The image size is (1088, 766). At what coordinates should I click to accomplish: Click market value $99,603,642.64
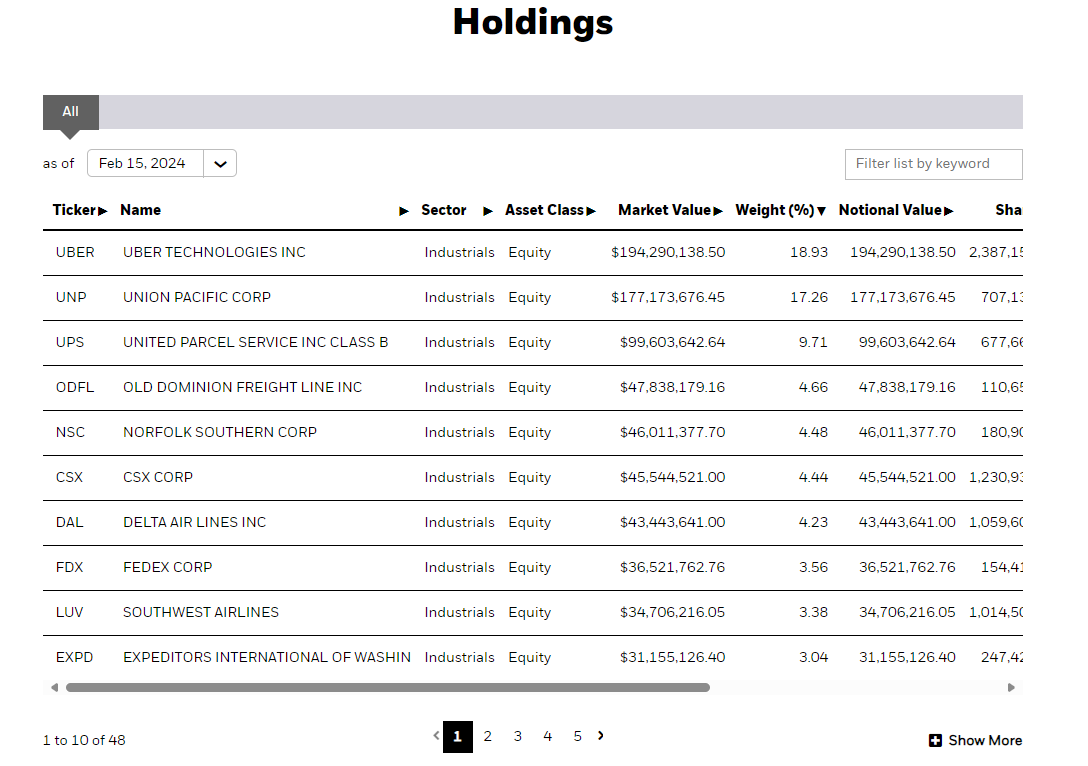672,343
